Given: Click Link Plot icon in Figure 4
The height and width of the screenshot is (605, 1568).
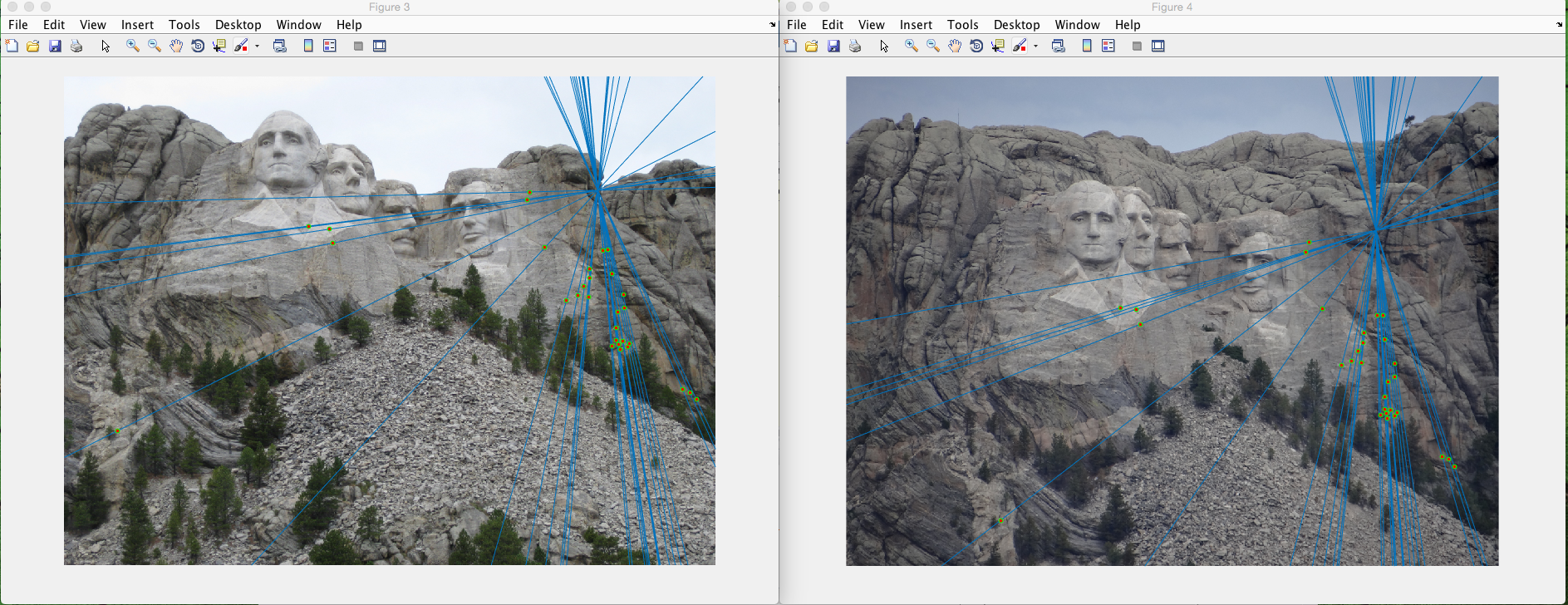Looking at the screenshot, I should [1059, 46].
